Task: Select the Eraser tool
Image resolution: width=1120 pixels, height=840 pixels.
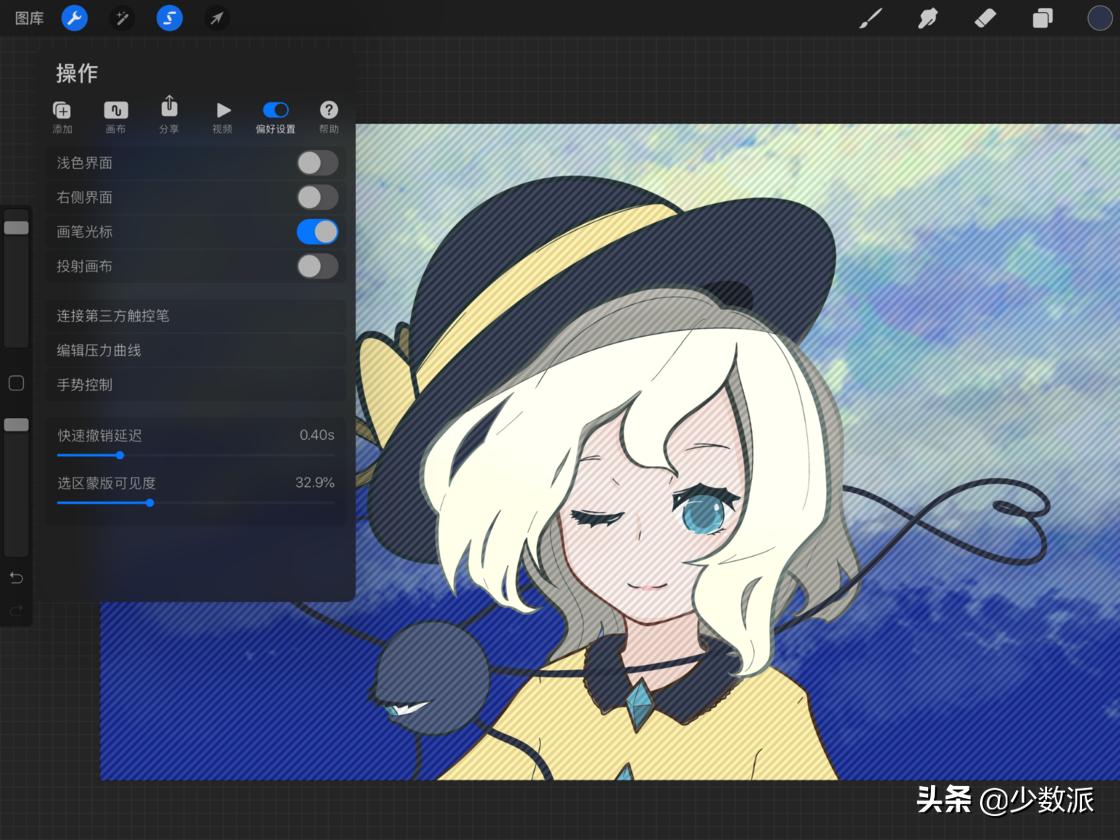Action: (x=984, y=18)
